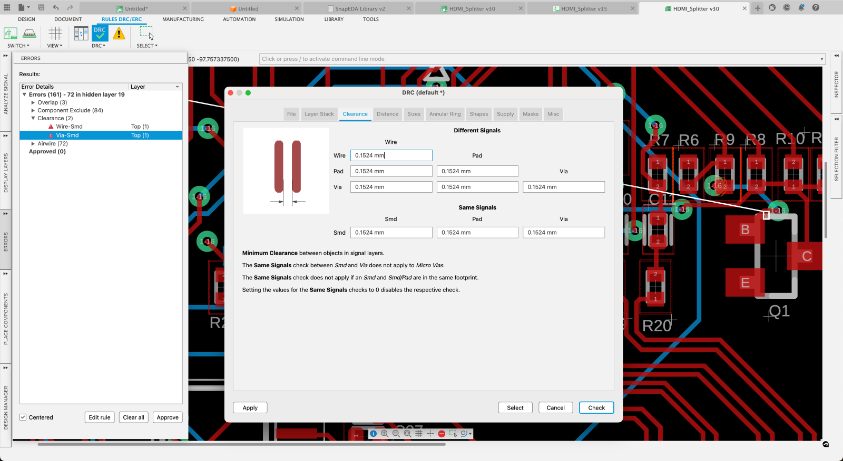843x461 pixels.
Task: Click the Clear all button
Action: click(x=133, y=416)
